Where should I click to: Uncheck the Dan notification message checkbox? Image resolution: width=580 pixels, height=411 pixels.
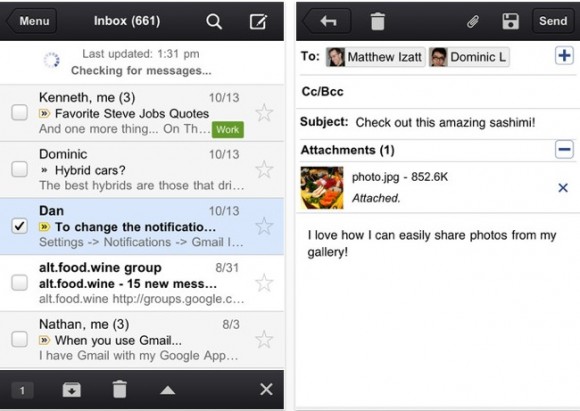point(19,226)
